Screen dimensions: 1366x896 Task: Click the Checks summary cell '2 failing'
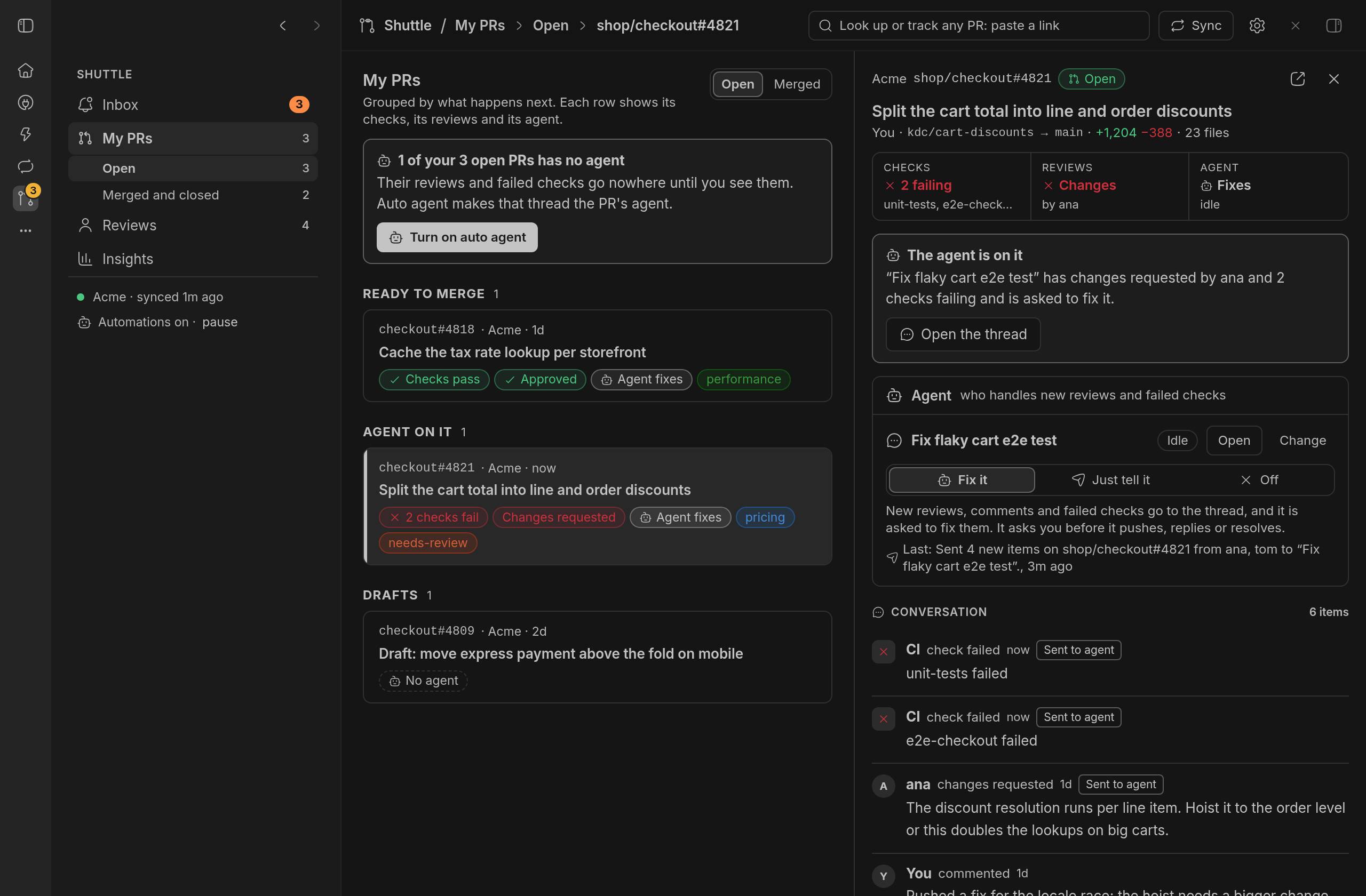pyautogui.click(x=951, y=186)
